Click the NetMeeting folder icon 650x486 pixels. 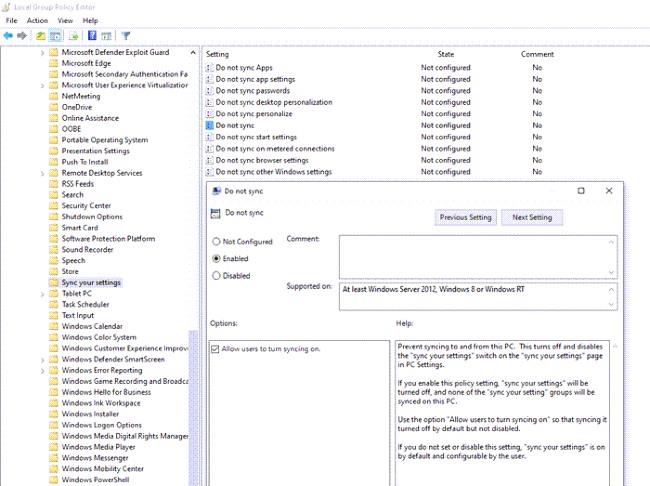coord(53,96)
